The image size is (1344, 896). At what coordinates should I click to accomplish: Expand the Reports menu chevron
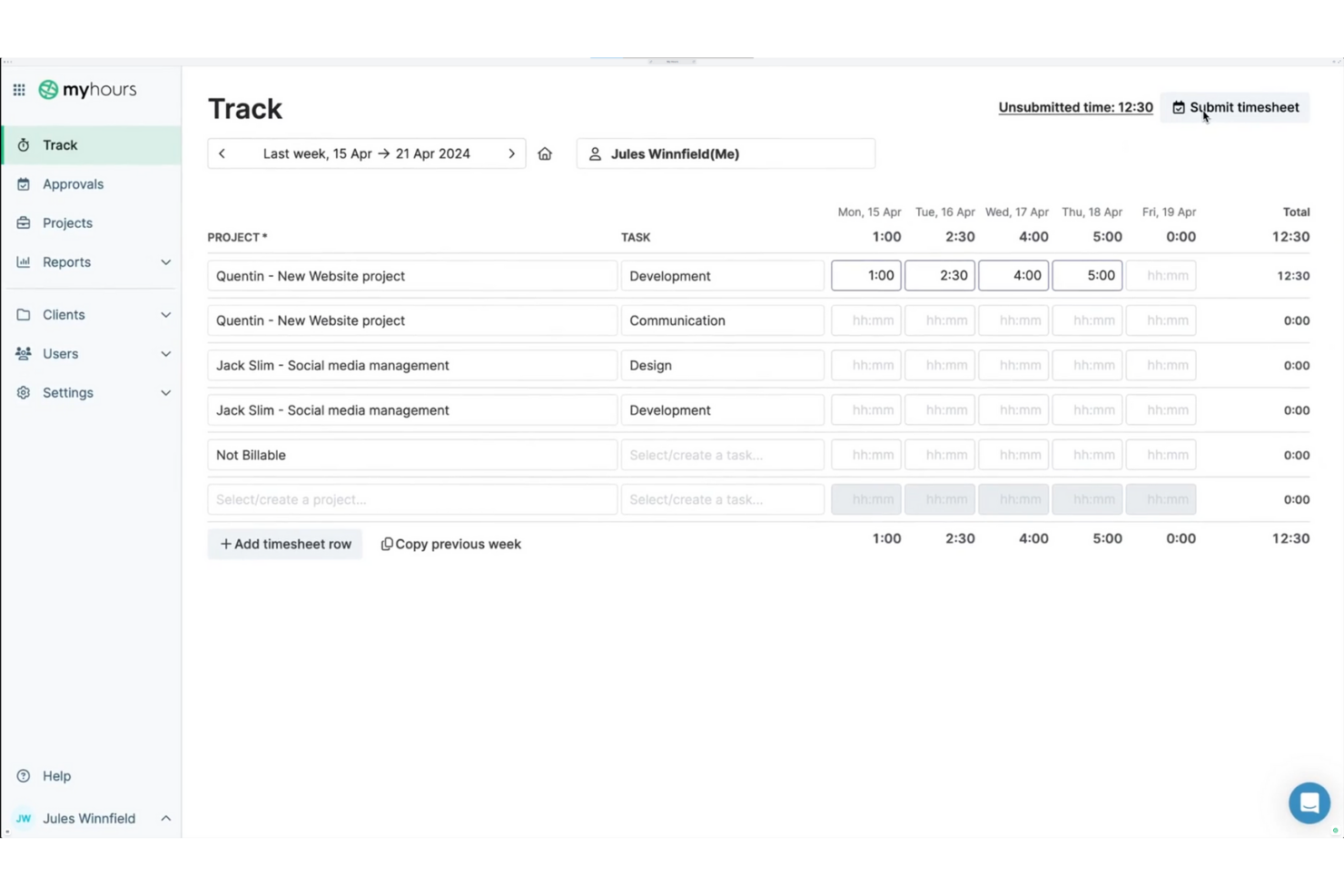tap(165, 262)
